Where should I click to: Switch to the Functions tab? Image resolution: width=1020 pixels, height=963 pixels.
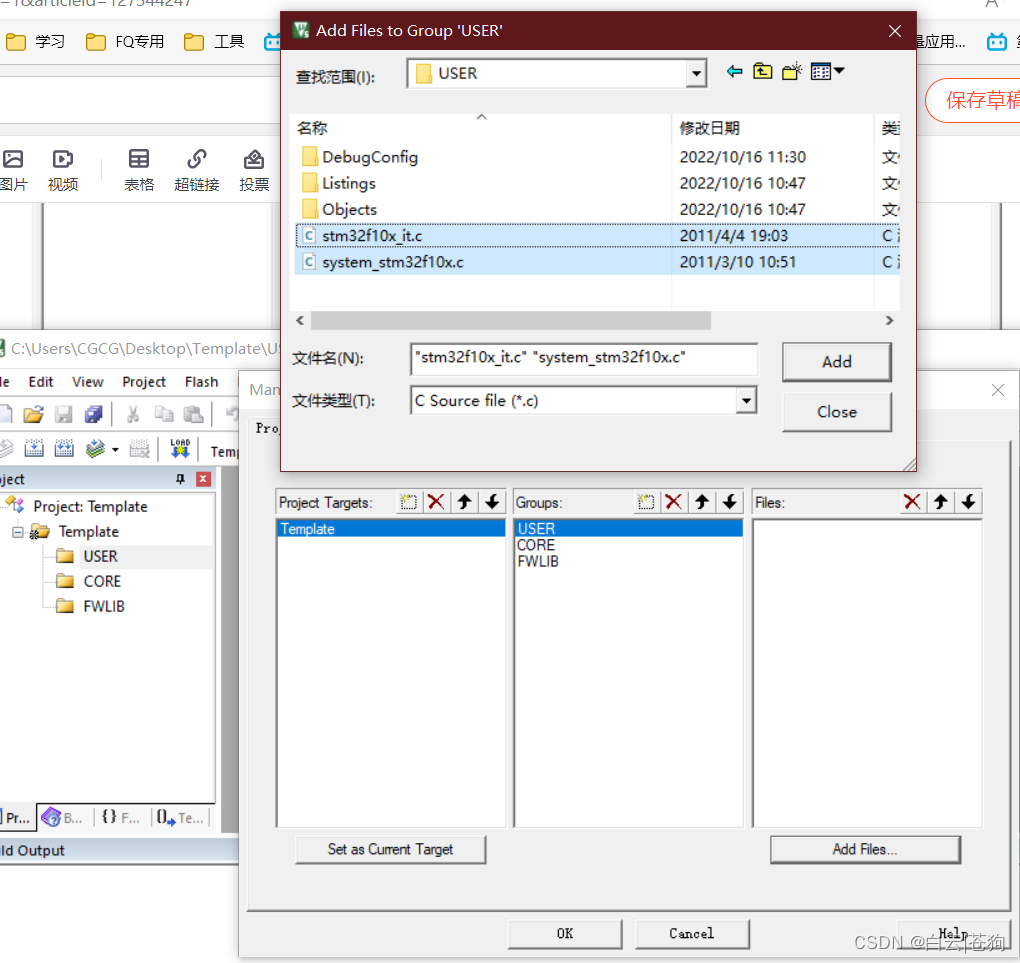pos(120,818)
